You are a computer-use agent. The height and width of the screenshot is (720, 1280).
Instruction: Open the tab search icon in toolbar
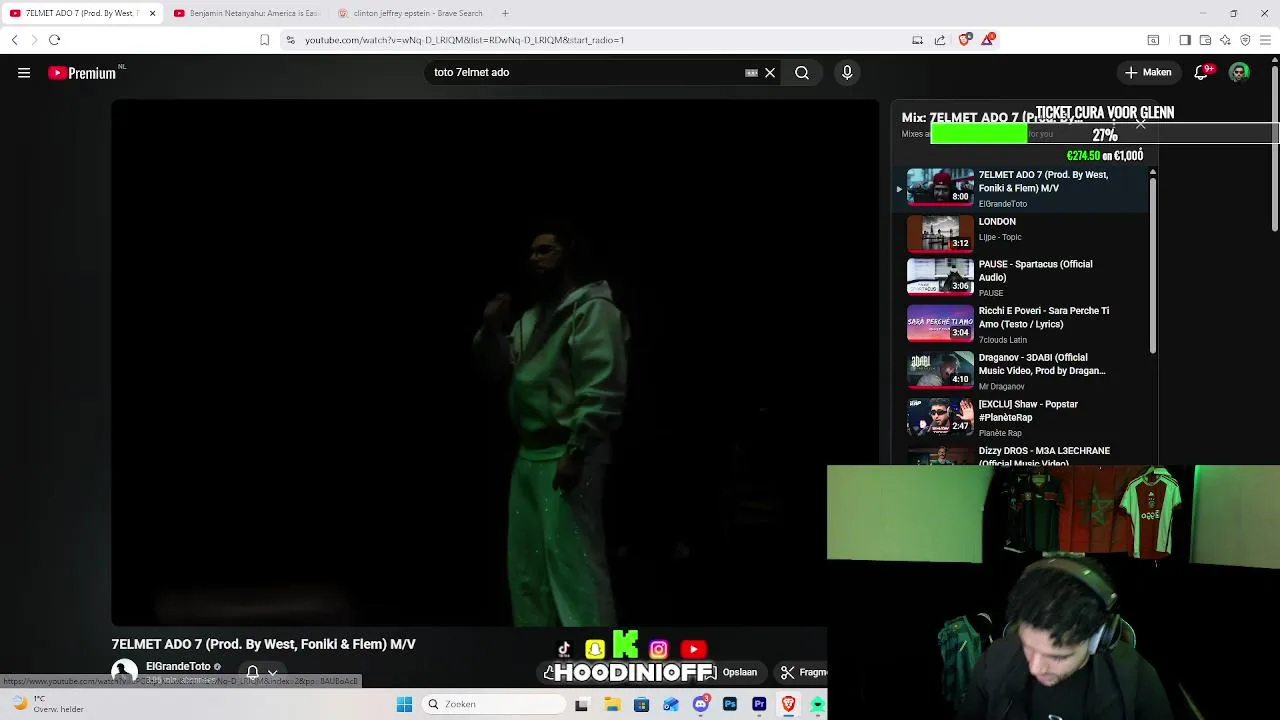click(x=1153, y=40)
